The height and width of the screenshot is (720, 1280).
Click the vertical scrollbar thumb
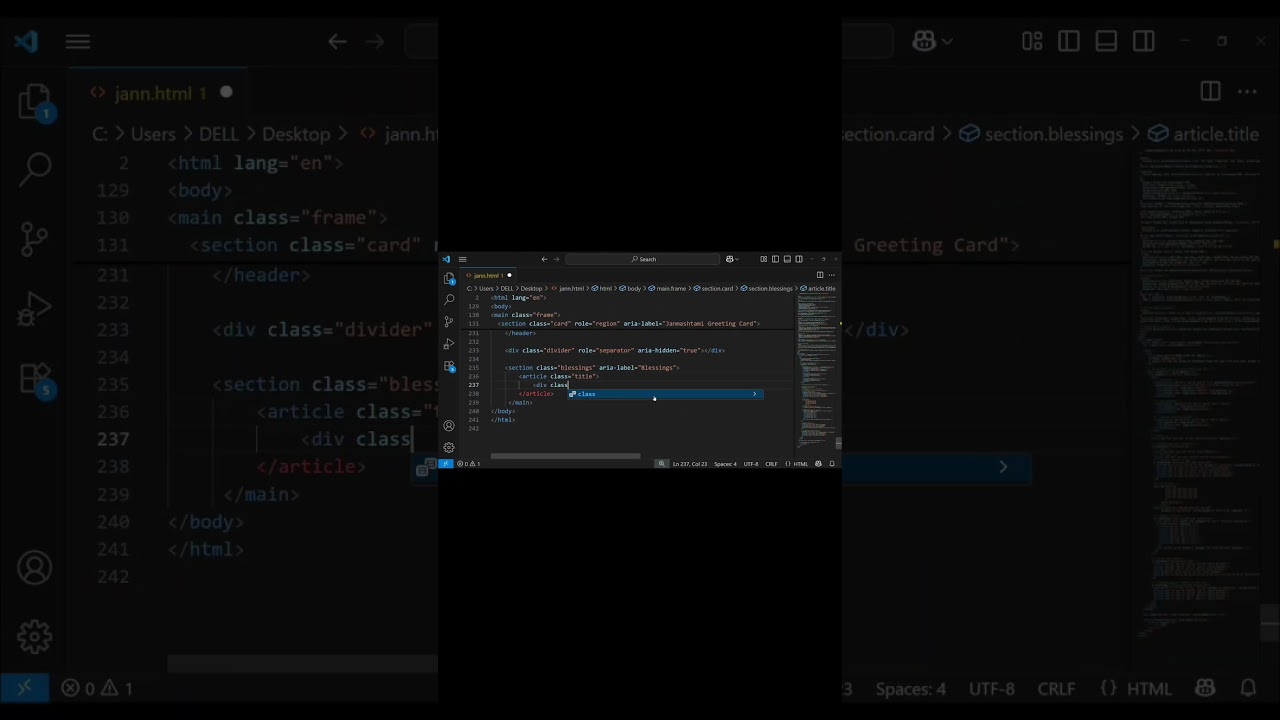(x=837, y=443)
